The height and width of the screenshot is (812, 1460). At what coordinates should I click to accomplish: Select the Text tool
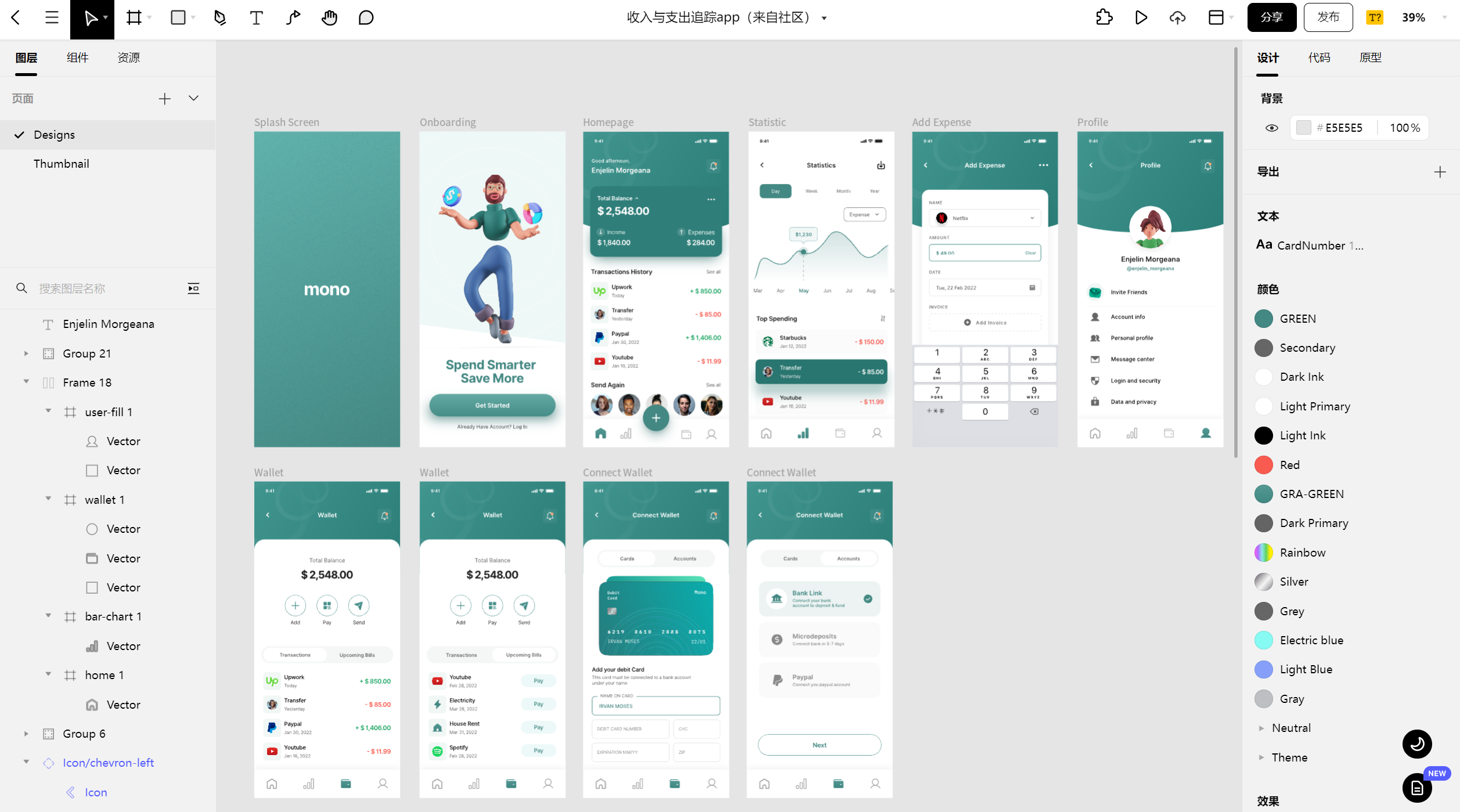click(256, 17)
